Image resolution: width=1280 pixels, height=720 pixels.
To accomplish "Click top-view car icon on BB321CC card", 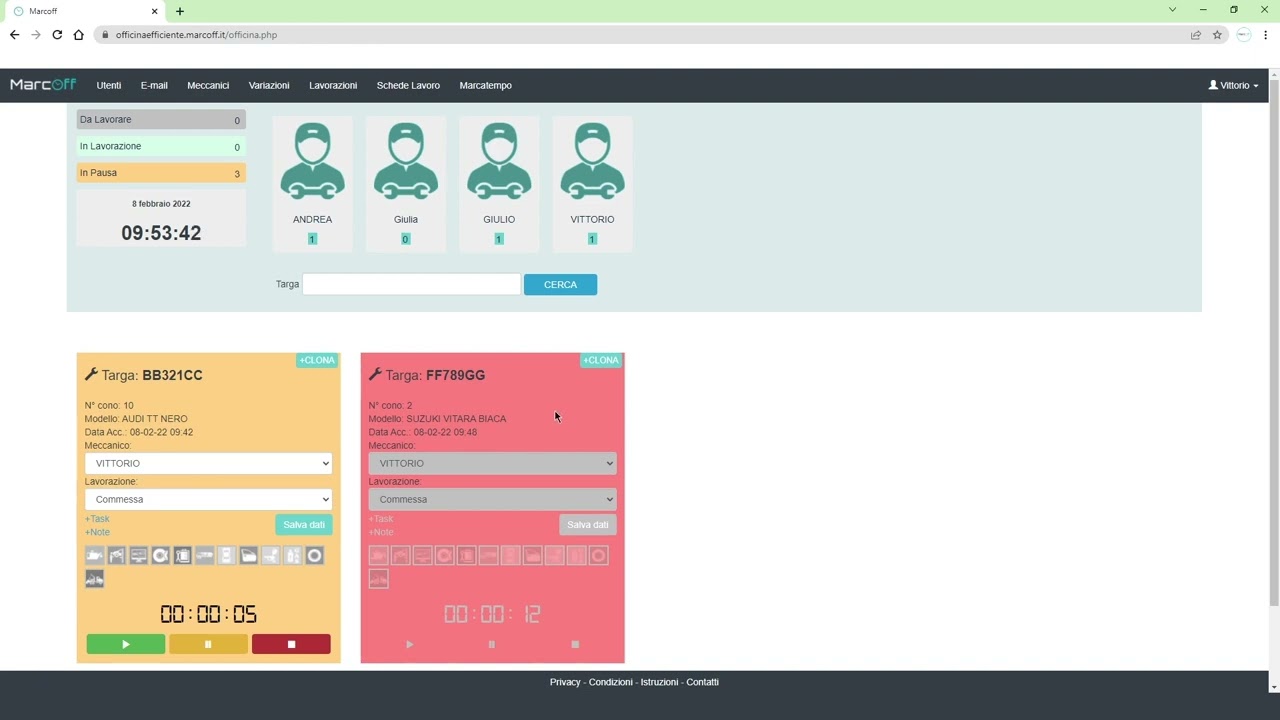I will [227, 555].
